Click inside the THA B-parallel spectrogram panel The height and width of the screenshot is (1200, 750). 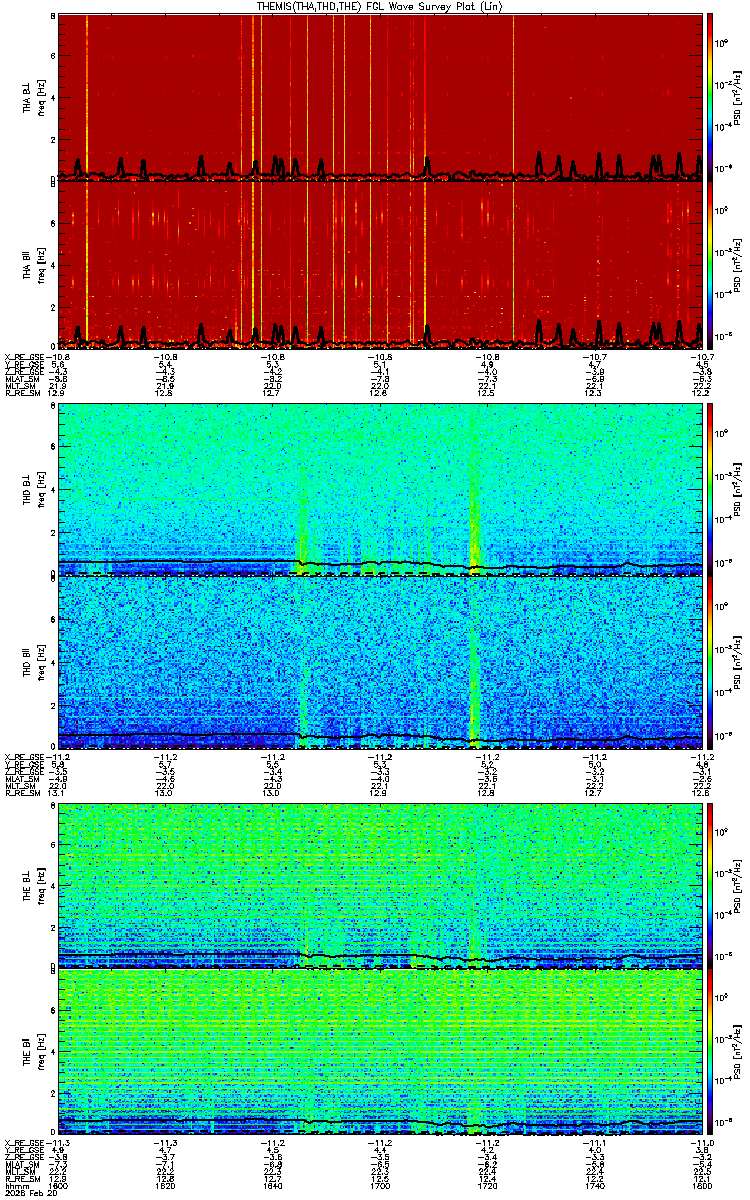click(x=381, y=264)
